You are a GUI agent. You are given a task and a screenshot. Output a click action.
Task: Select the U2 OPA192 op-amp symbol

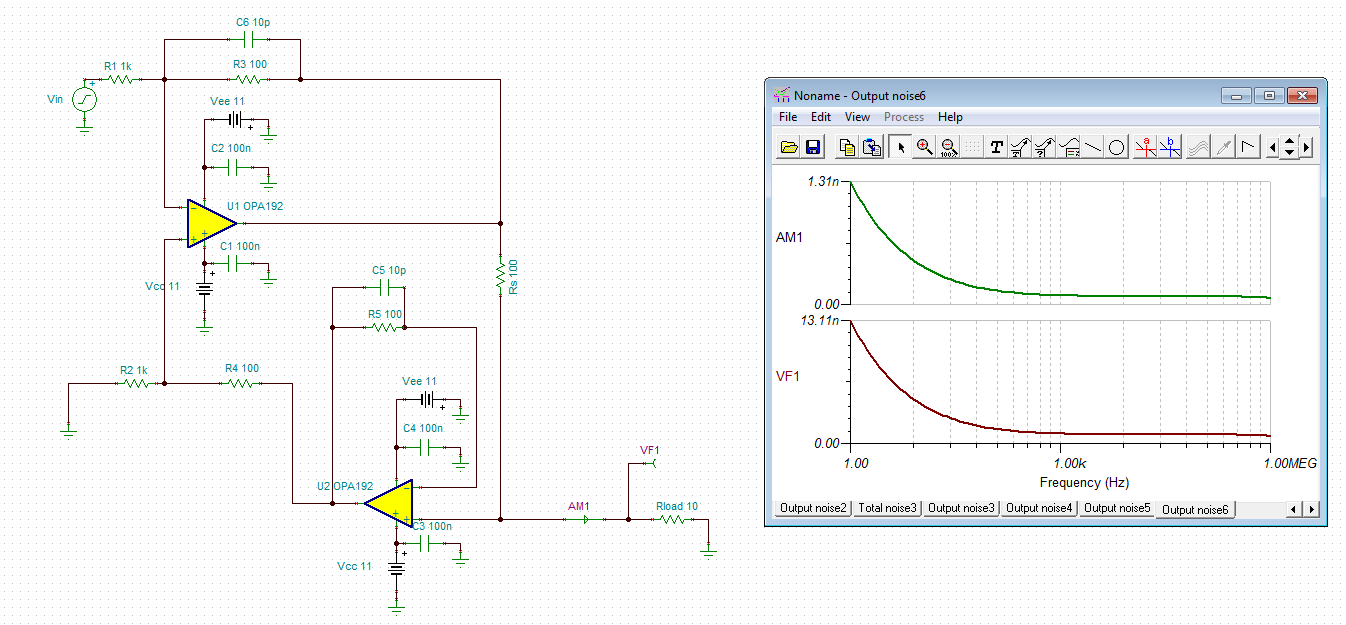pos(390,502)
